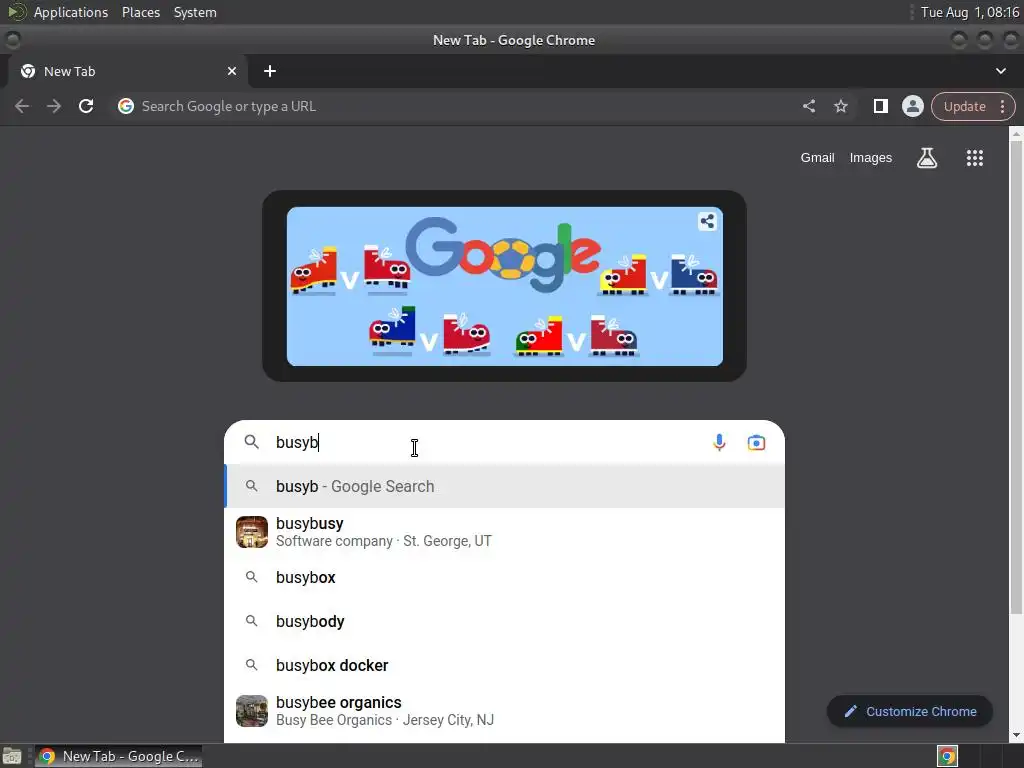Image resolution: width=1024 pixels, height=768 pixels.
Task: Choose the busybody suggestion
Action: pos(504,621)
